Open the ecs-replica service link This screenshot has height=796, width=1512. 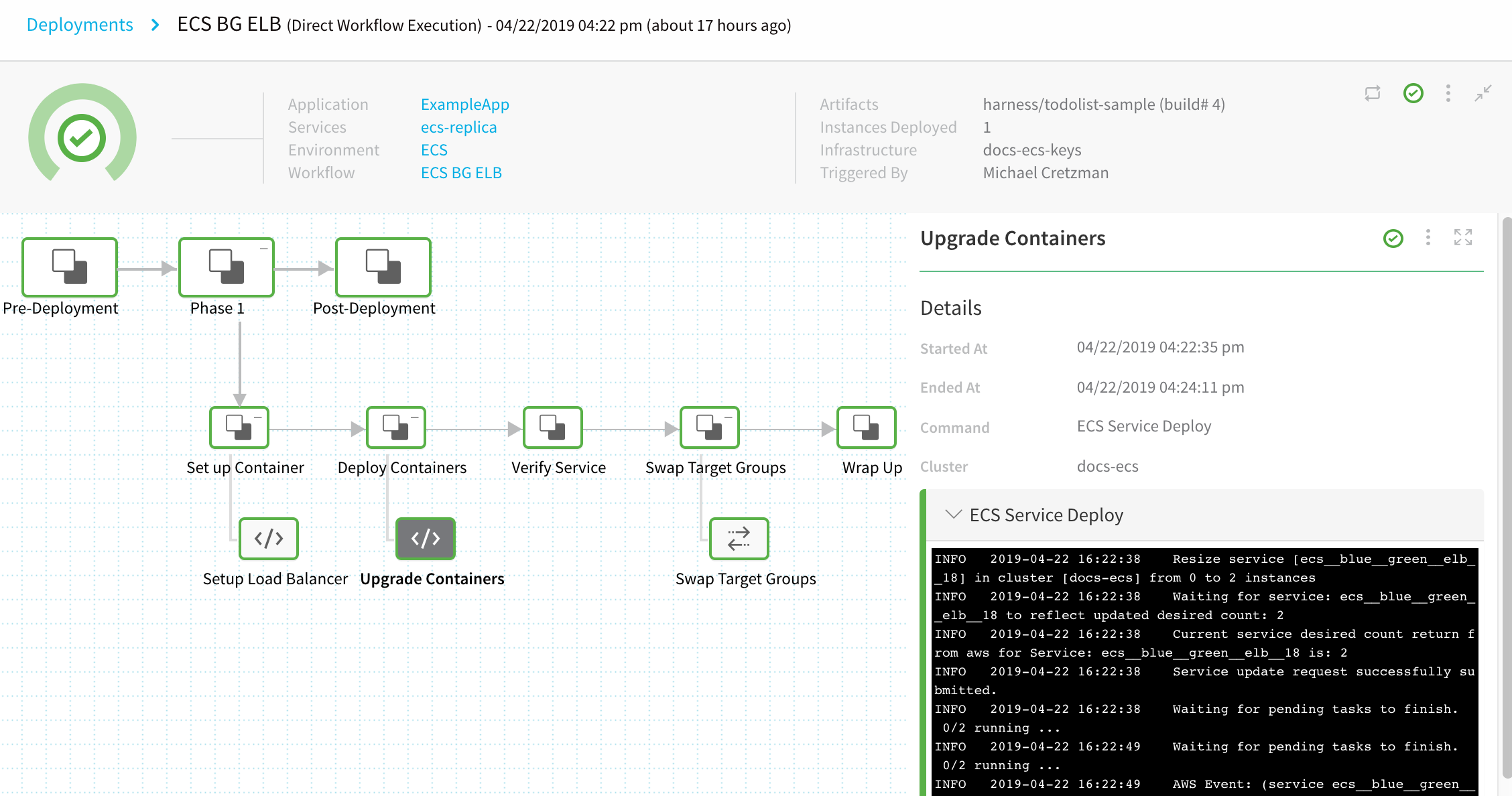(x=458, y=127)
